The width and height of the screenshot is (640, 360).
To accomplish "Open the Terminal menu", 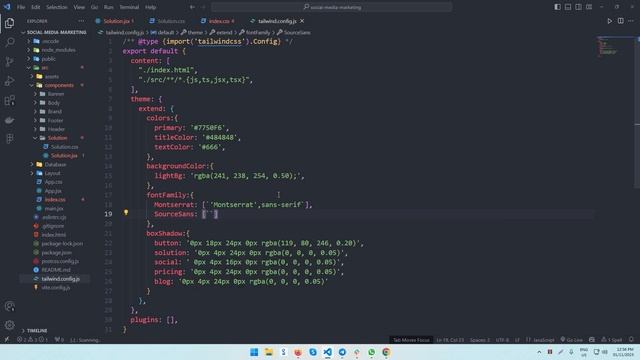I will pyautogui.click(x=129, y=7).
